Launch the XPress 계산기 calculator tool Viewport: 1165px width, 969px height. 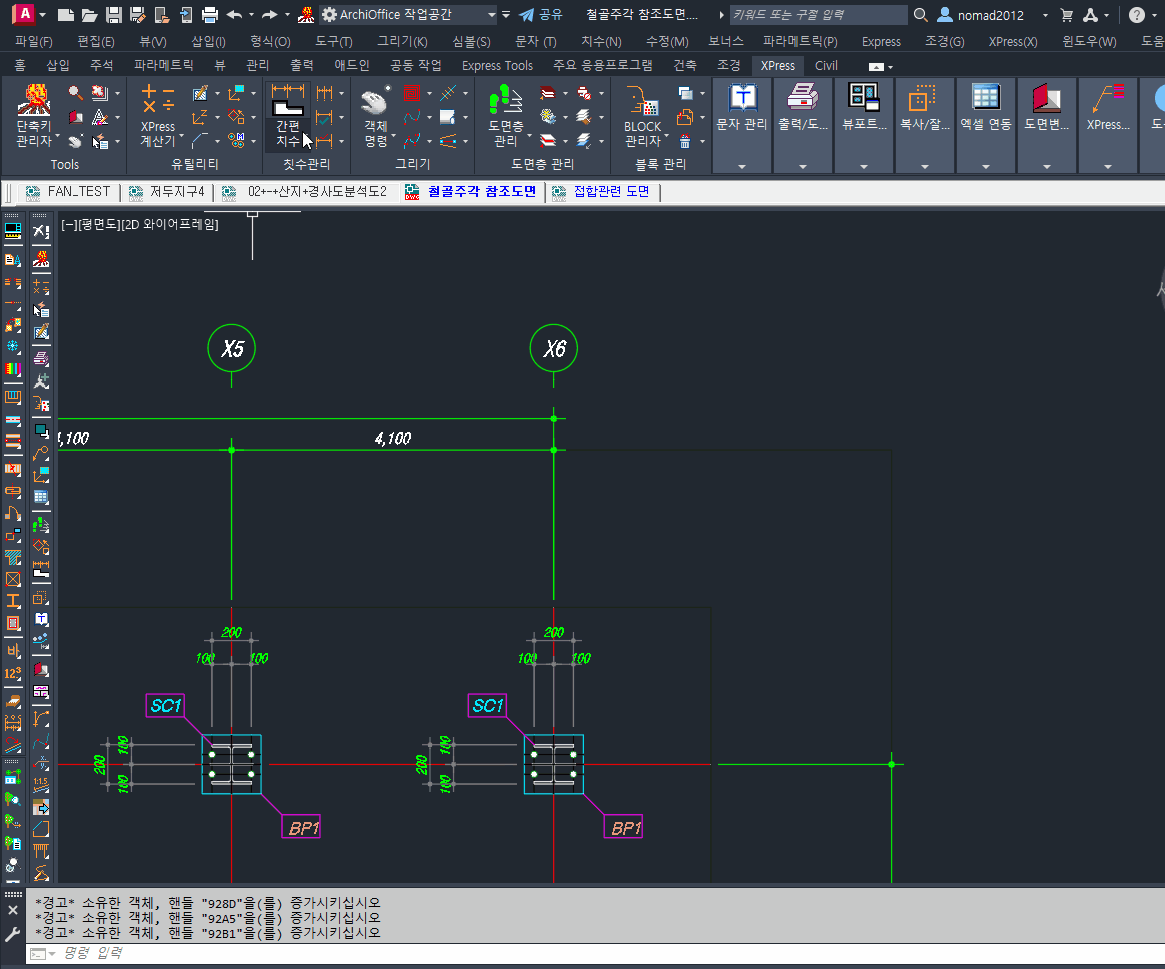tap(158, 115)
